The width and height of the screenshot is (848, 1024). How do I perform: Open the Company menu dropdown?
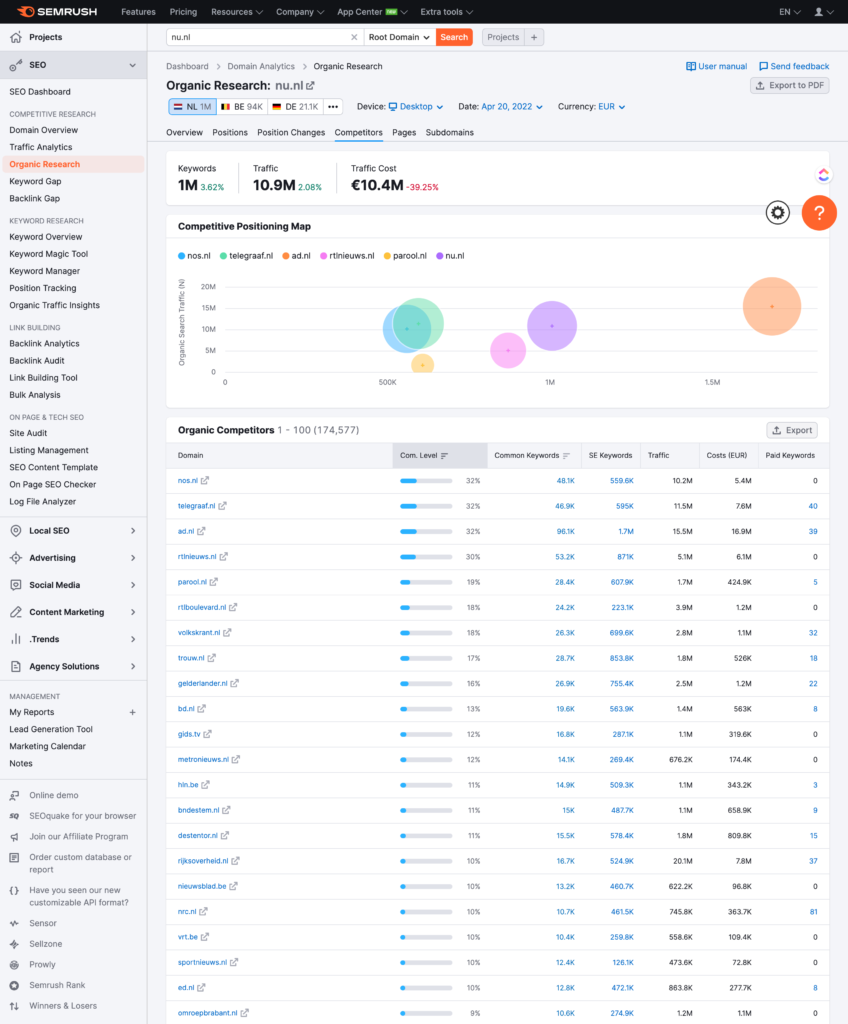tap(299, 12)
